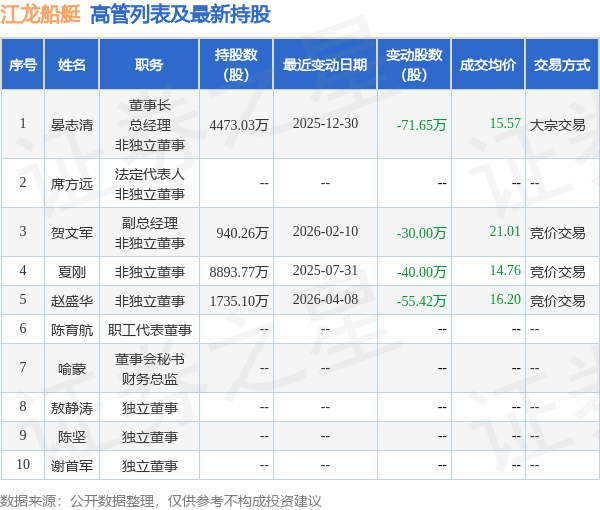Click the 江龙船艇 title text
Screen dimensions: 600x510
point(40,15)
